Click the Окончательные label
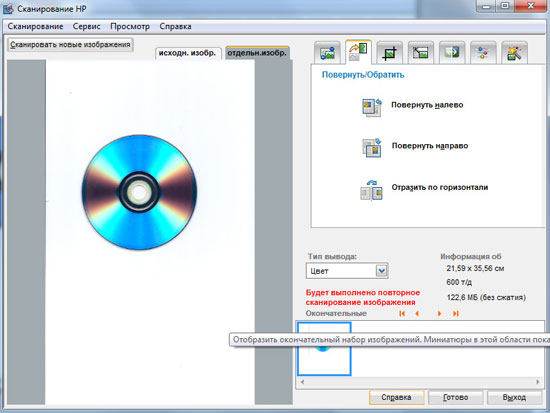550x413 pixels. click(x=336, y=313)
